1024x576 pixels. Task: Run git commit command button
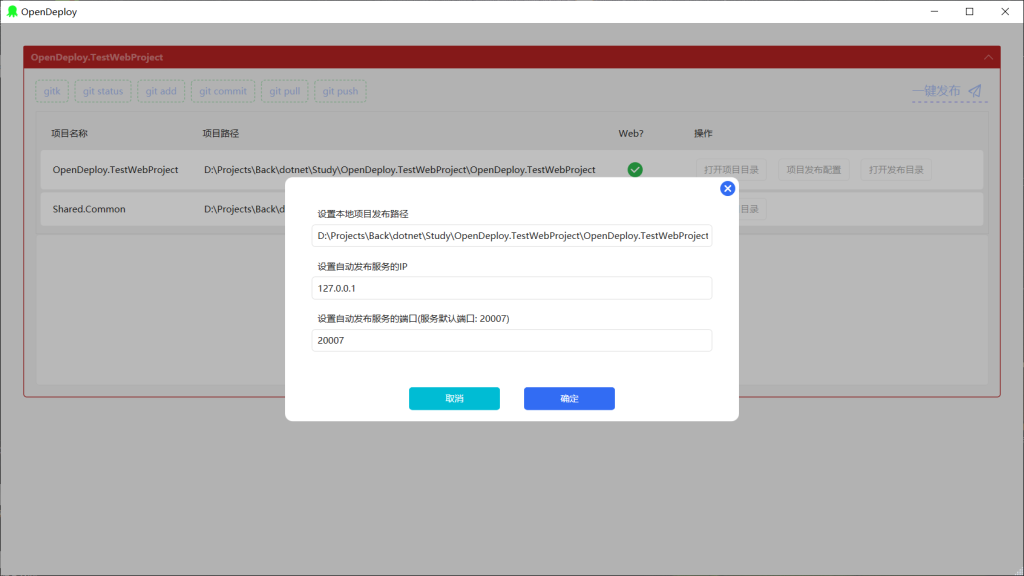click(x=223, y=91)
